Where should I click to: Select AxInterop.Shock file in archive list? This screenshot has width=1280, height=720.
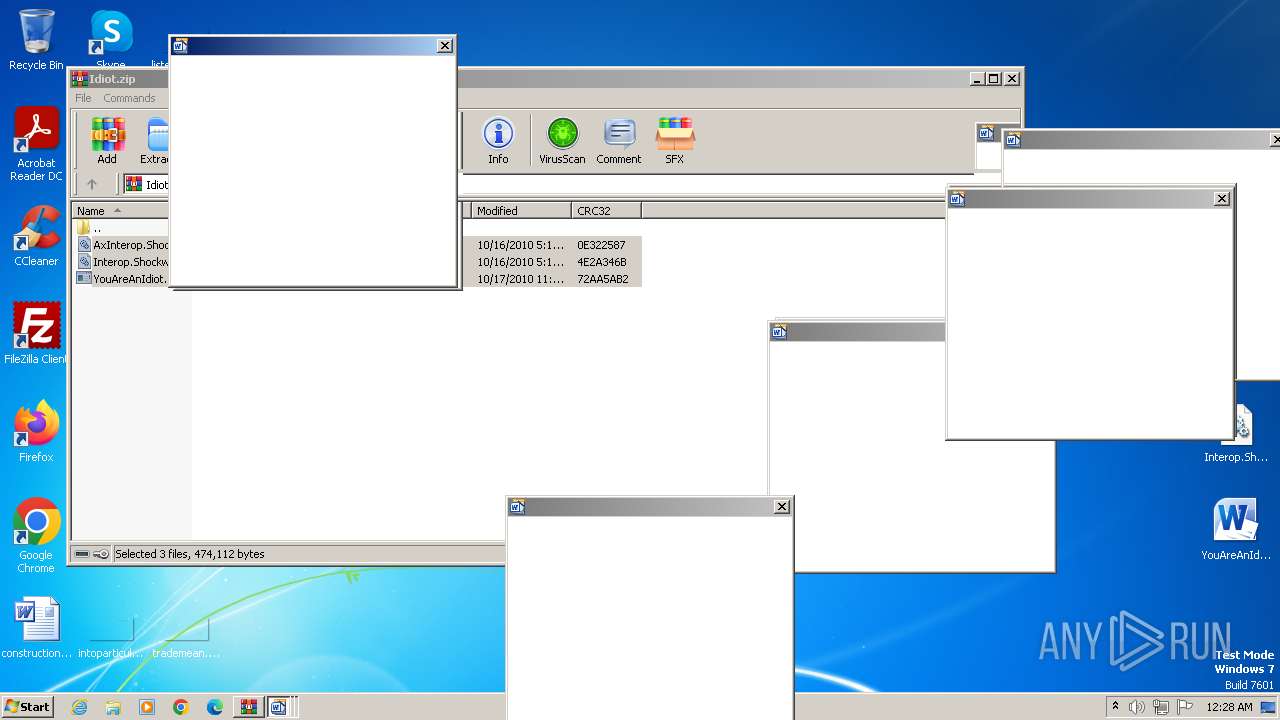pyautogui.click(x=122, y=245)
